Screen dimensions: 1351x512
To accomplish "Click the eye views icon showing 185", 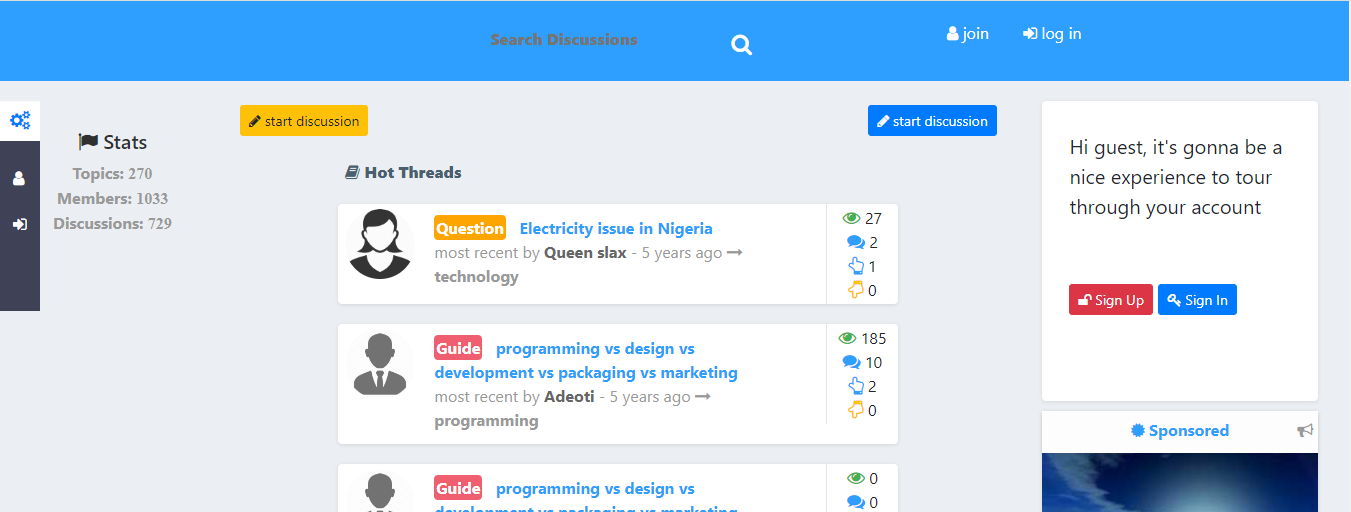I will point(848,338).
